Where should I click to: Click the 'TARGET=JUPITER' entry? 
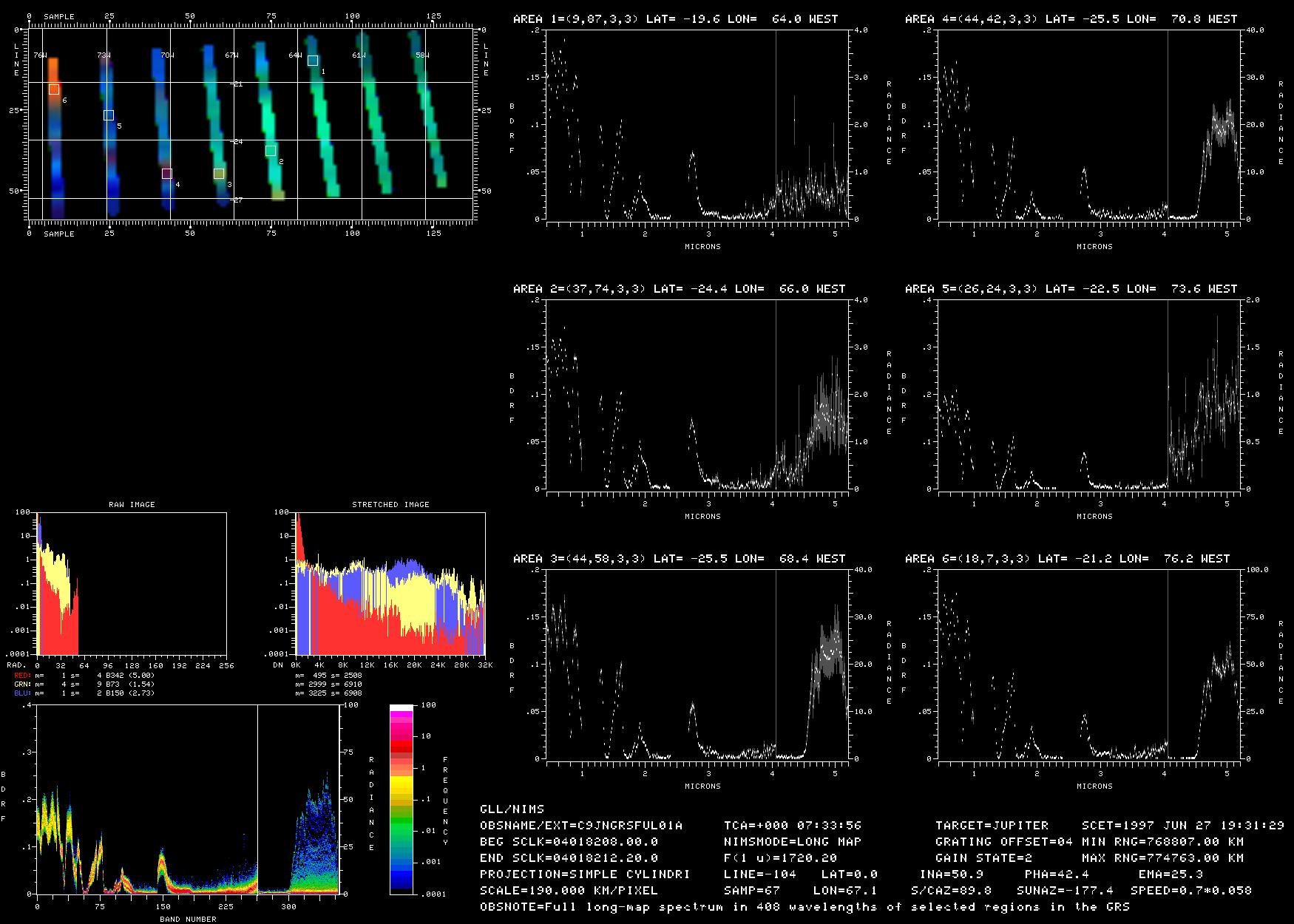[x=992, y=826]
